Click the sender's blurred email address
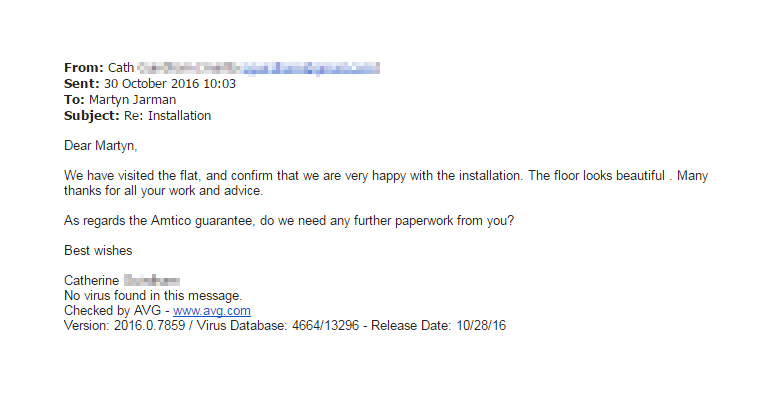 pyautogui.click(x=260, y=68)
